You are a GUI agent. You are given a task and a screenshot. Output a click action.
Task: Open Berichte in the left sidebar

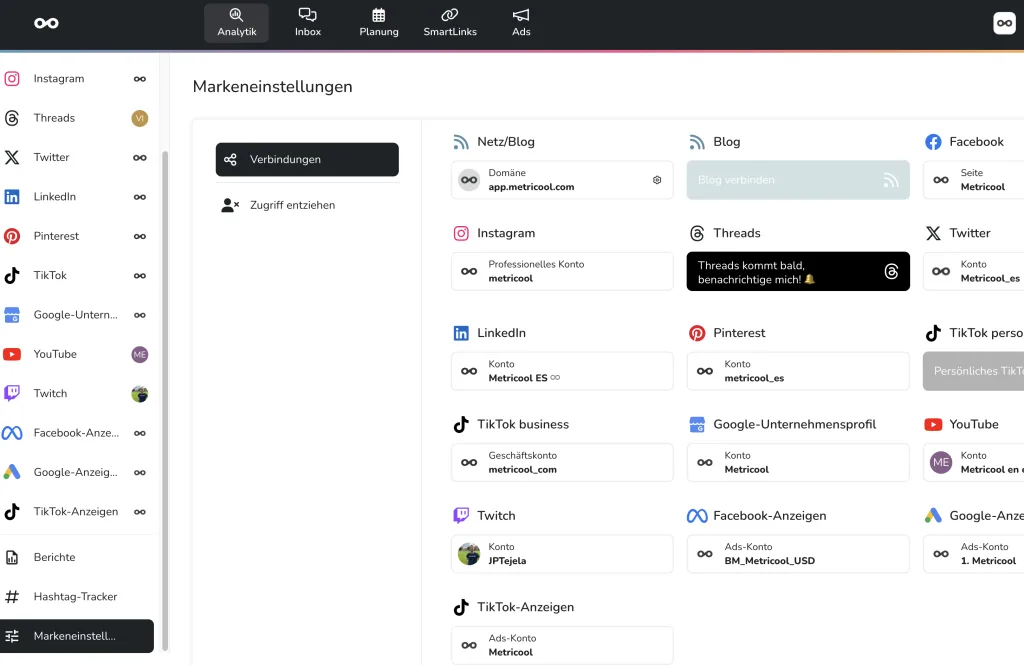(54, 557)
